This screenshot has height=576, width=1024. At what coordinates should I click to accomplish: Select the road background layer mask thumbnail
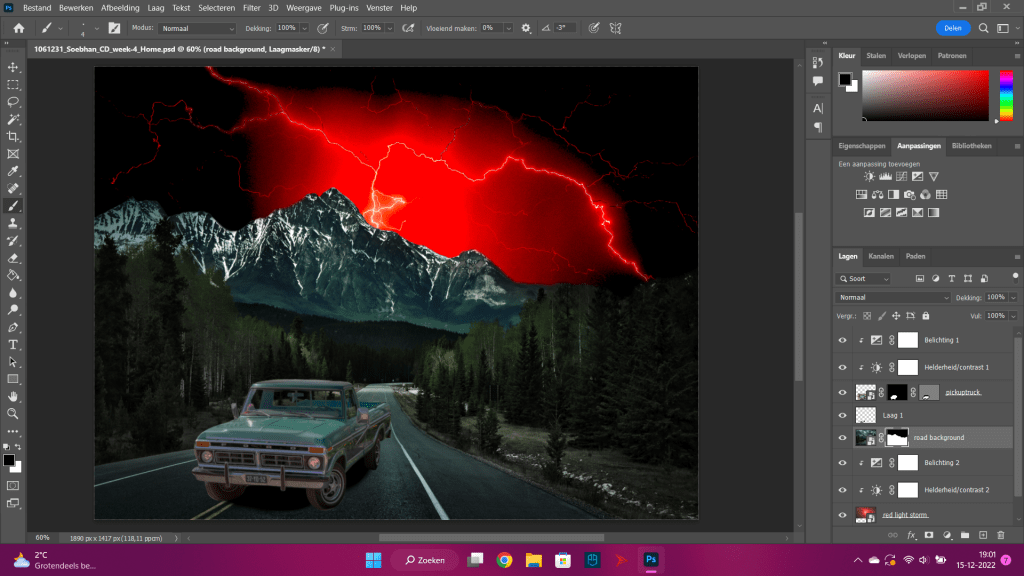pos(896,438)
